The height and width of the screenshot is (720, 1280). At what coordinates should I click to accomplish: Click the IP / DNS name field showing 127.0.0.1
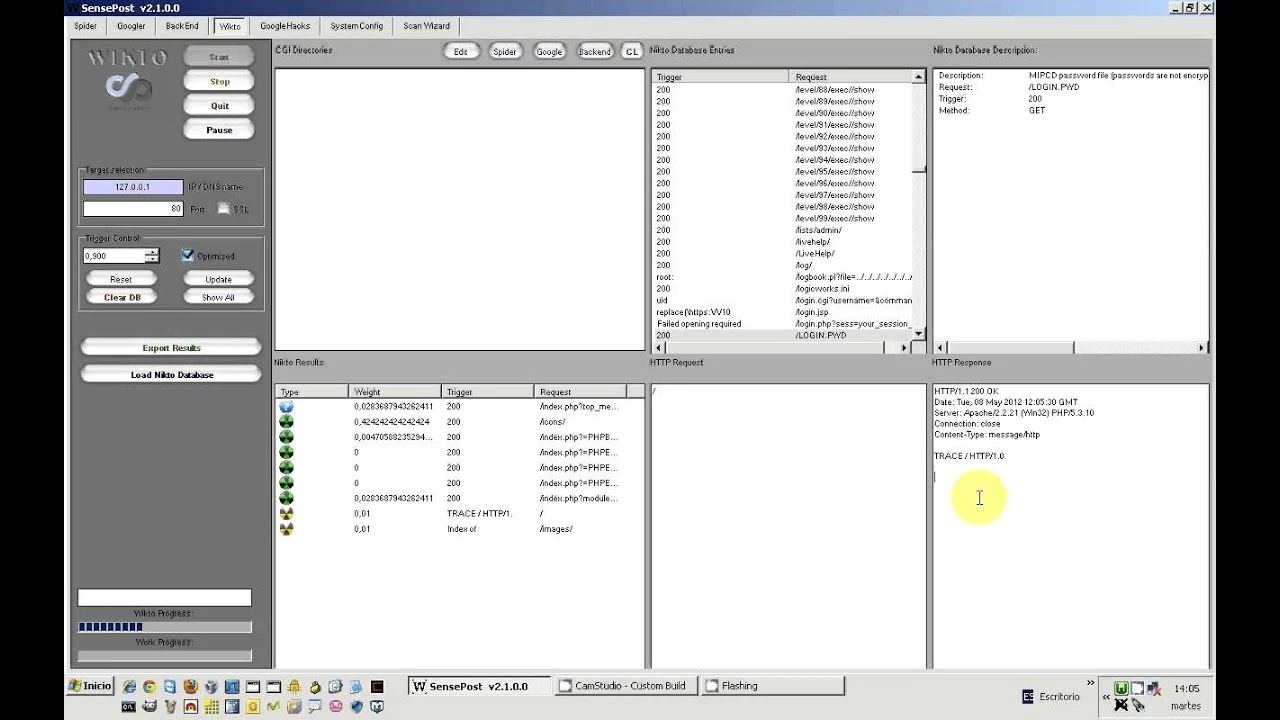coord(133,187)
